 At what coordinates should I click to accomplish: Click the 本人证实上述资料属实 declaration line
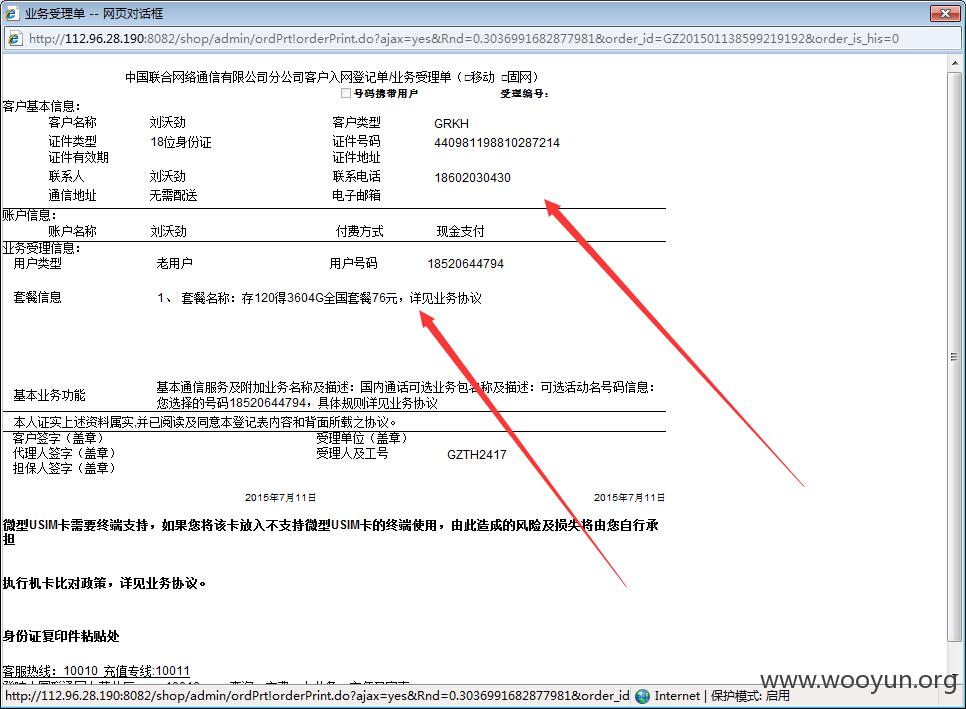pos(205,423)
